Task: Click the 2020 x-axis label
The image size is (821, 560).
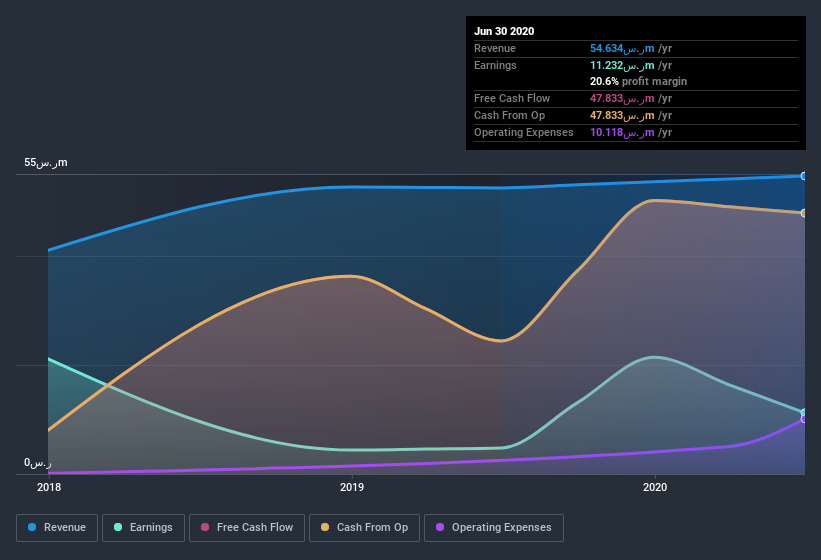Action: click(x=655, y=487)
